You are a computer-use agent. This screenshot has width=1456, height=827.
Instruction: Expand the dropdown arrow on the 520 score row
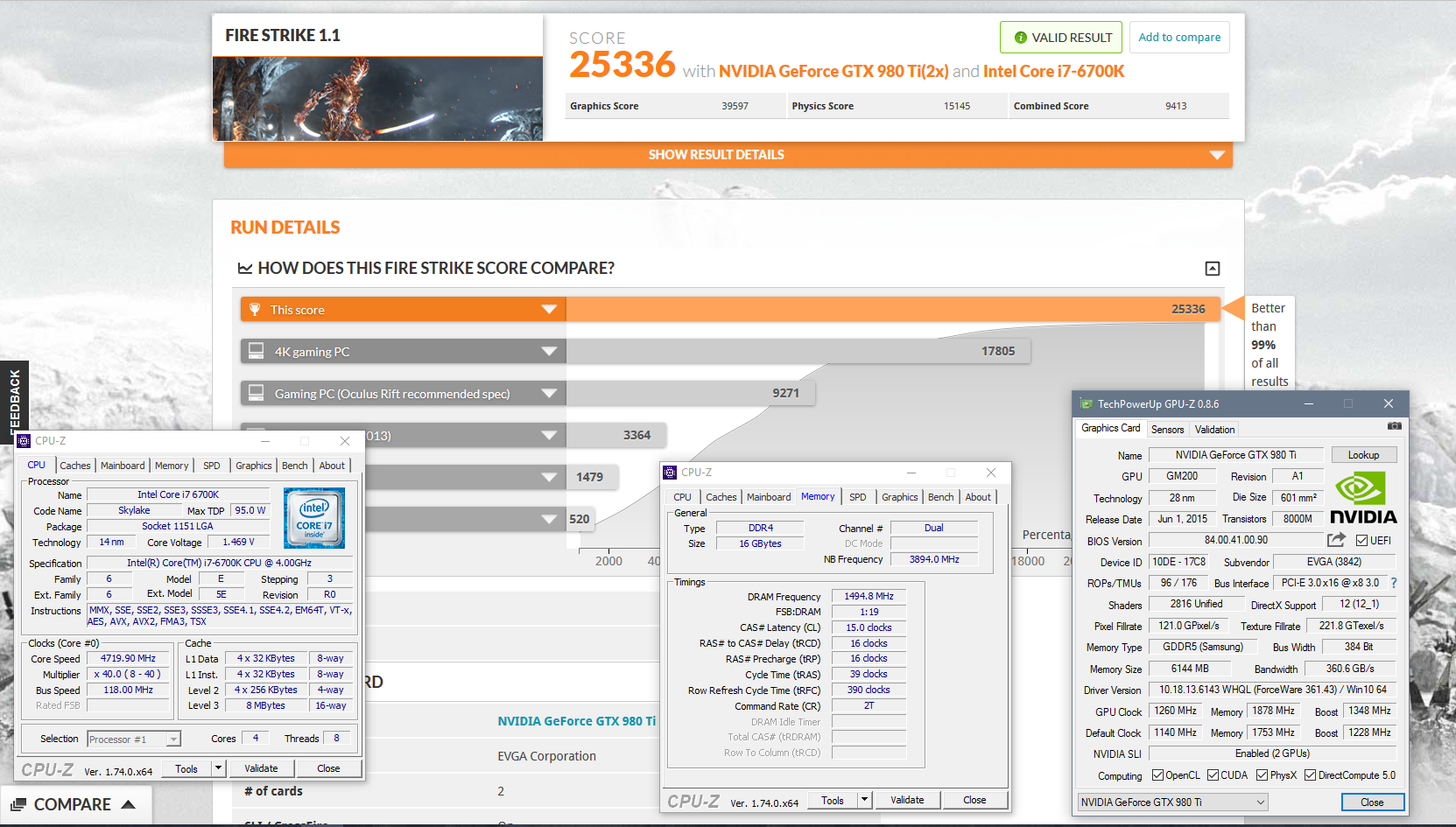click(x=549, y=519)
